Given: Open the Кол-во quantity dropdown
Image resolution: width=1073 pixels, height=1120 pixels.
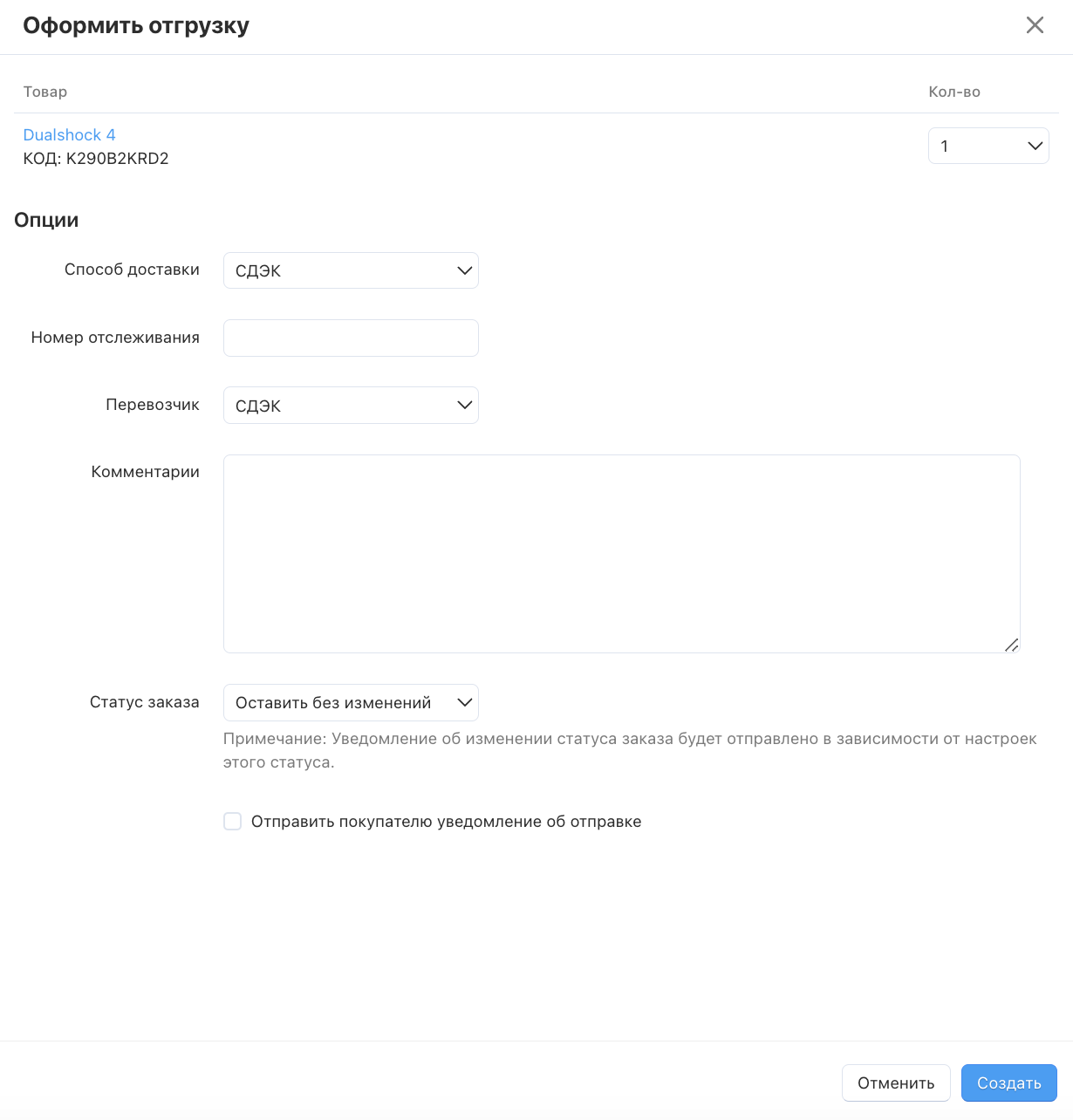Looking at the screenshot, I should point(988,147).
